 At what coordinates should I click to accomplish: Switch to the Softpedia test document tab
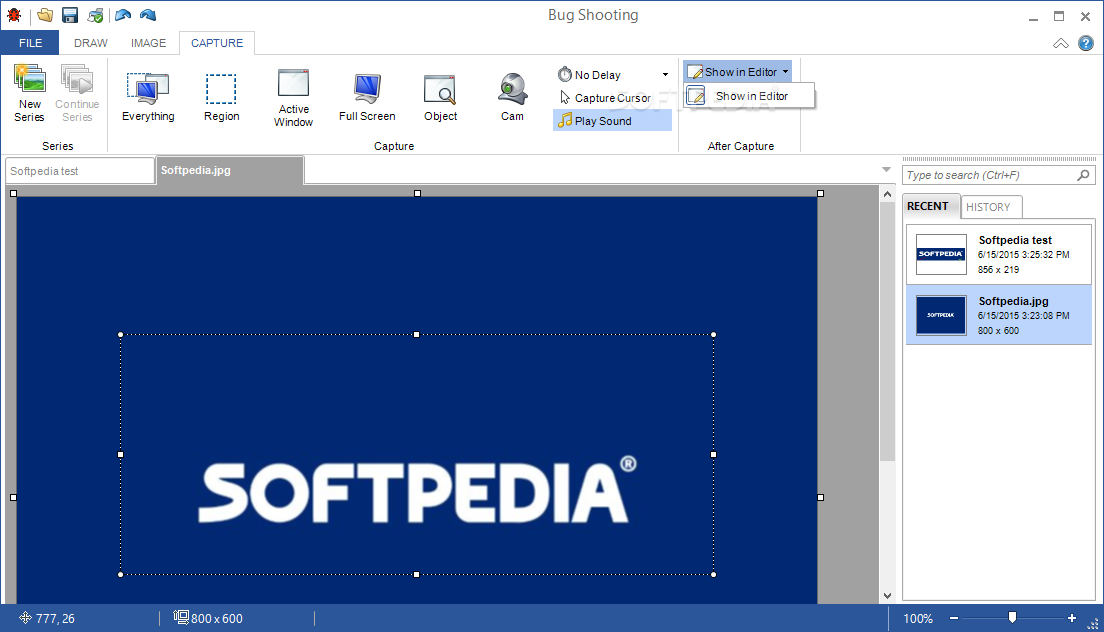(80, 171)
